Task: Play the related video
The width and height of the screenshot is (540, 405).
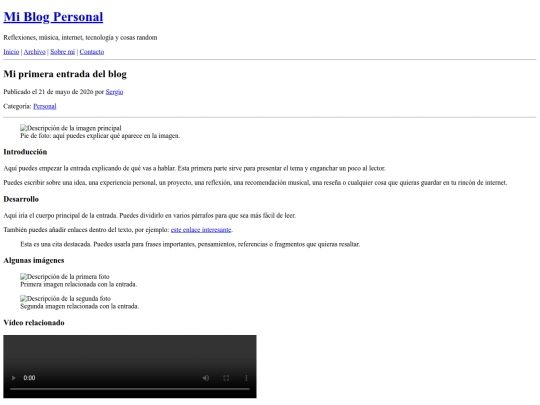Action: point(14,378)
